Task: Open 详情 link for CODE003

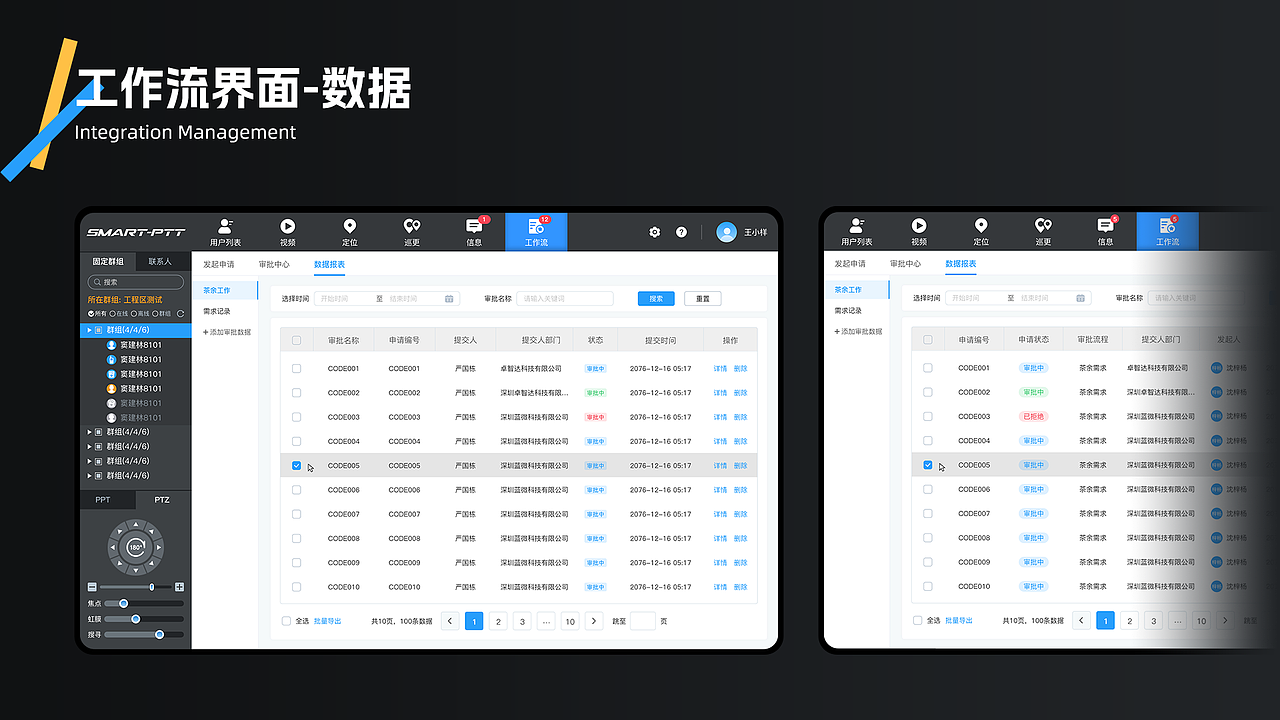Action: [720, 416]
